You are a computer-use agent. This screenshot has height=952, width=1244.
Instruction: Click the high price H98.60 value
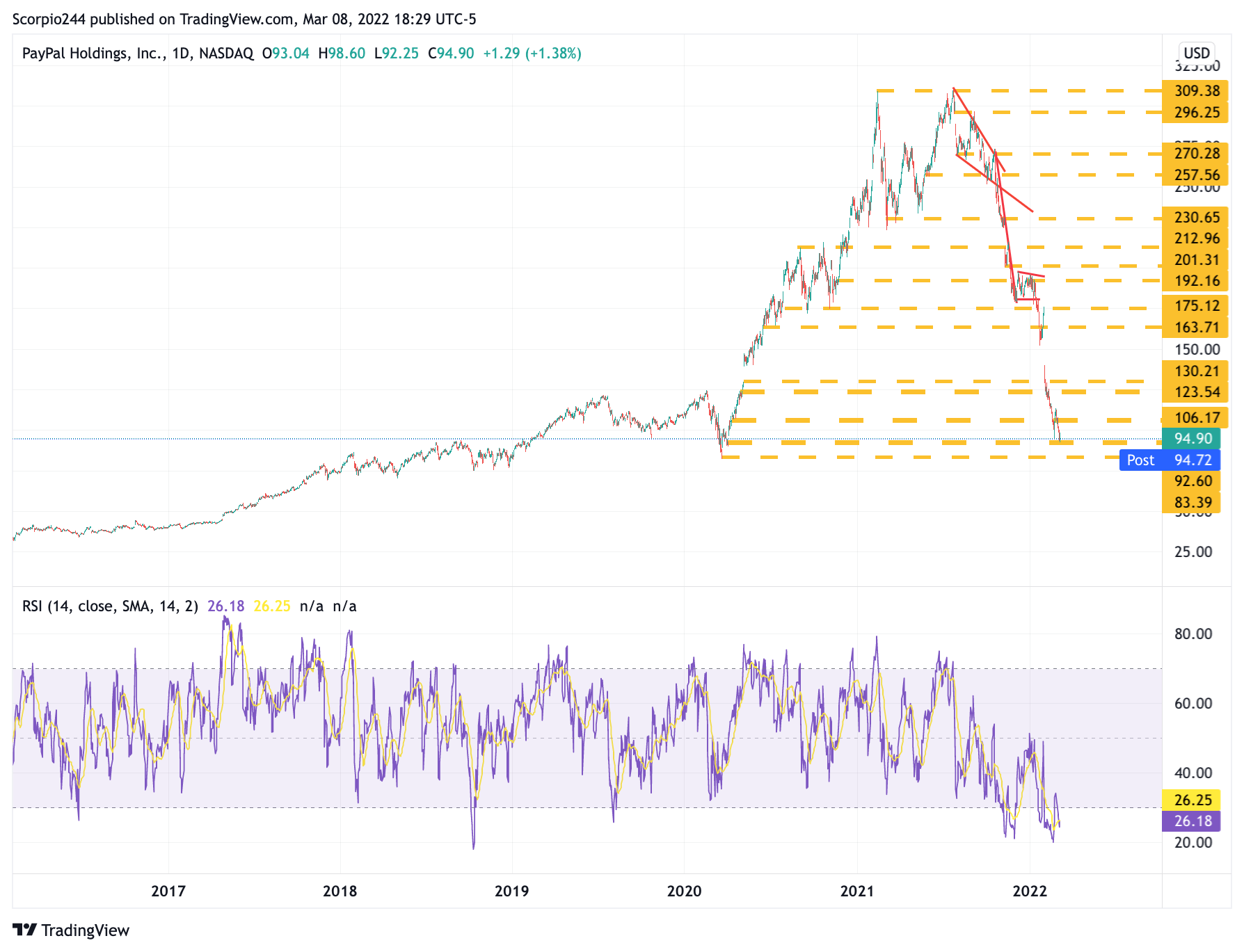click(342, 54)
